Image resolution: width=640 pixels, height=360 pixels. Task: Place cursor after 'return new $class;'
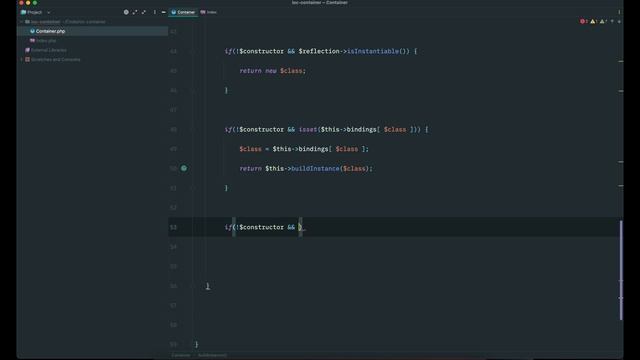[306, 71]
